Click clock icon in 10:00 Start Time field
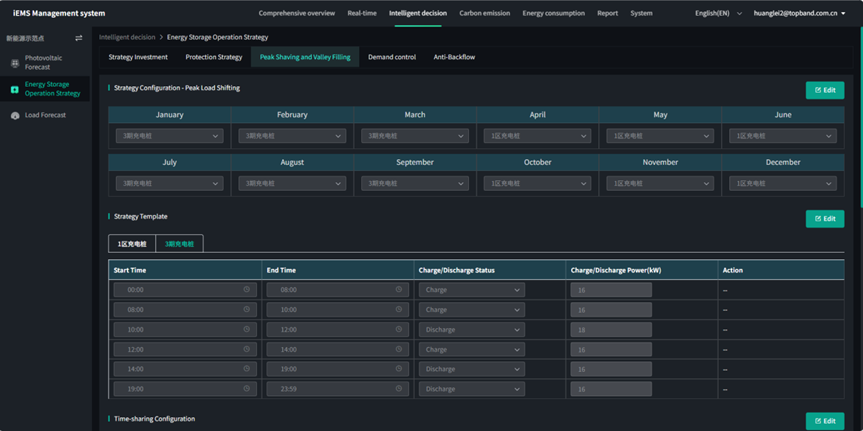 click(x=247, y=329)
